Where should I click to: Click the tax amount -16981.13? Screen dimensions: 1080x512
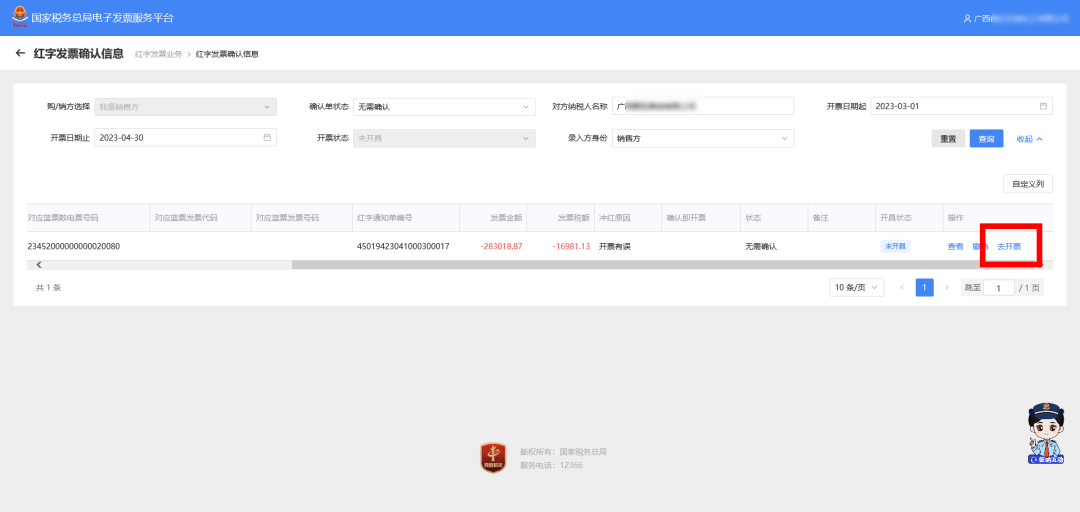[571, 246]
